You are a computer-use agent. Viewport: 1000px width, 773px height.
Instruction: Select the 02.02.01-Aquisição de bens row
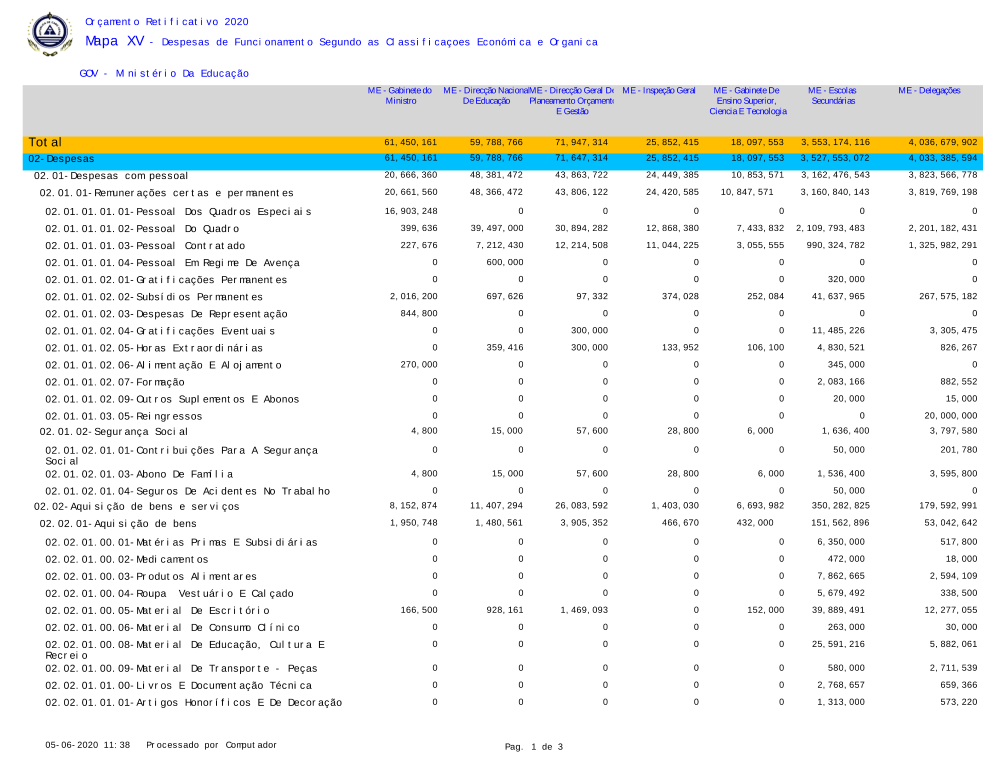(118, 523)
